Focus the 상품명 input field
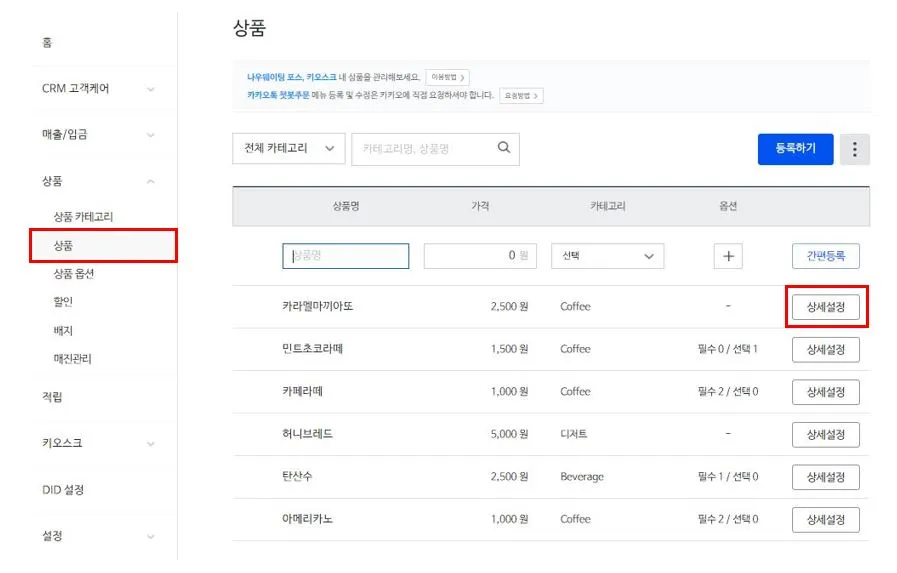Screen dimensions: 897x573 [346, 256]
